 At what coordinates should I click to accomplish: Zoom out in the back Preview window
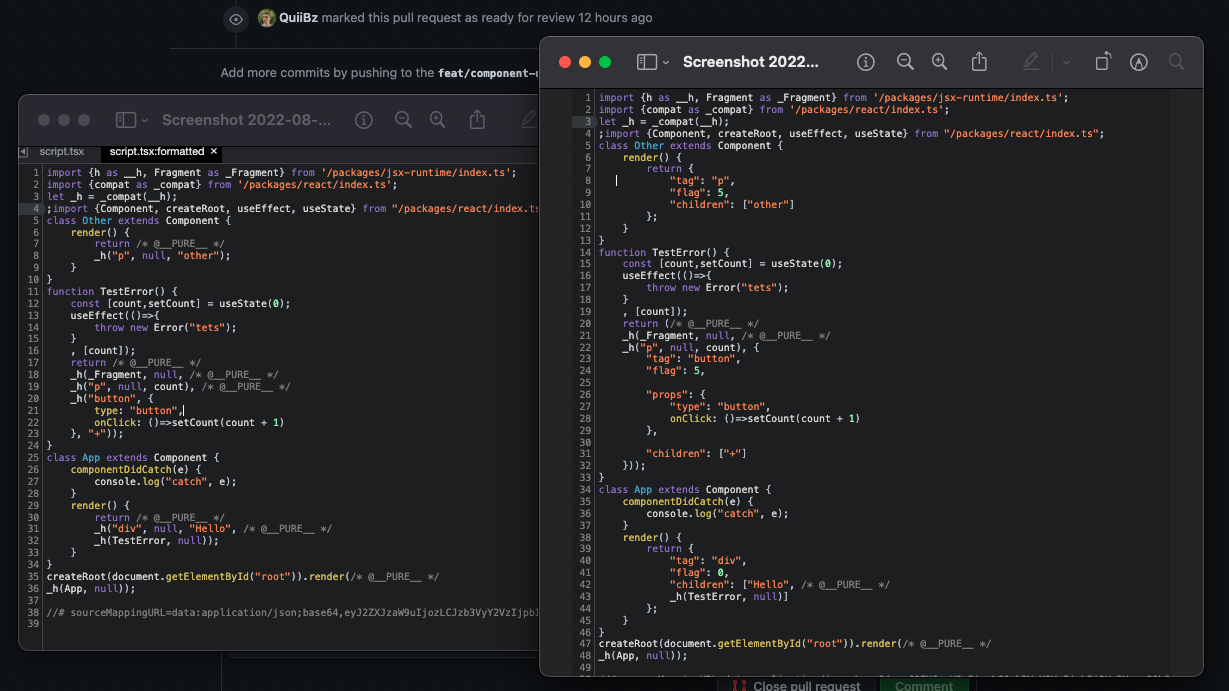point(403,120)
